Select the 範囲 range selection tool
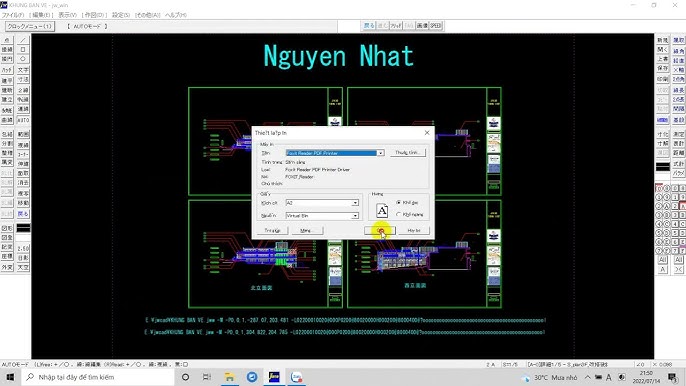The height and width of the screenshot is (386, 686). (x=23, y=134)
